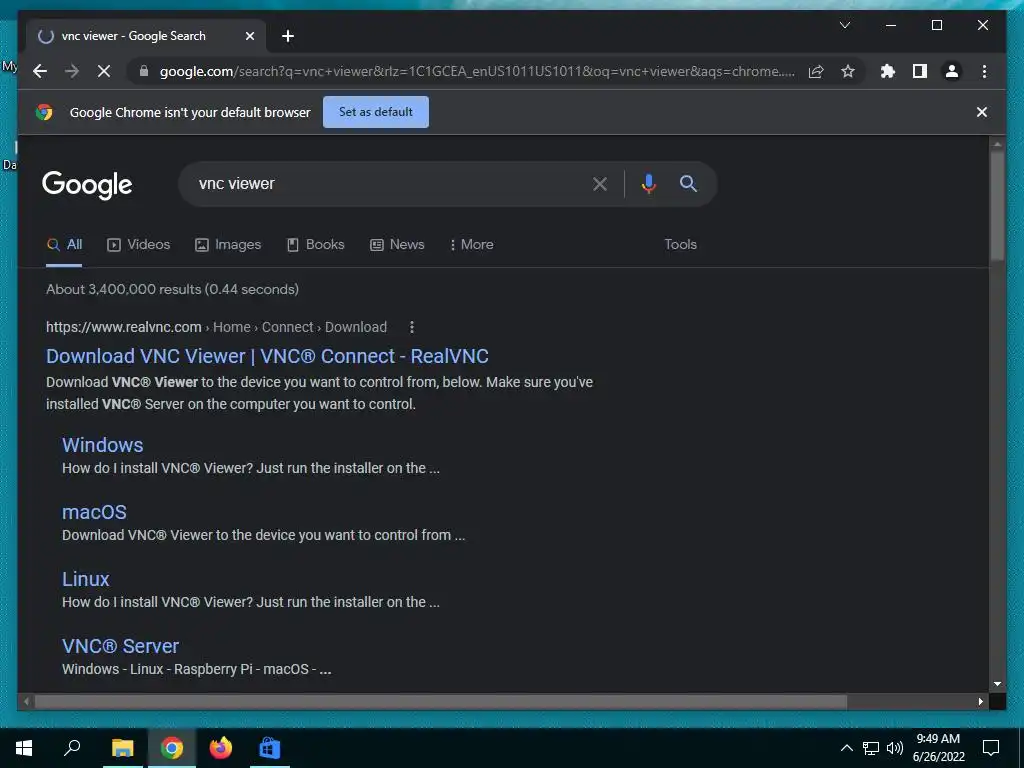The image size is (1024, 768).
Task: Show hidden tray icons chevron
Action: (846, 748)
